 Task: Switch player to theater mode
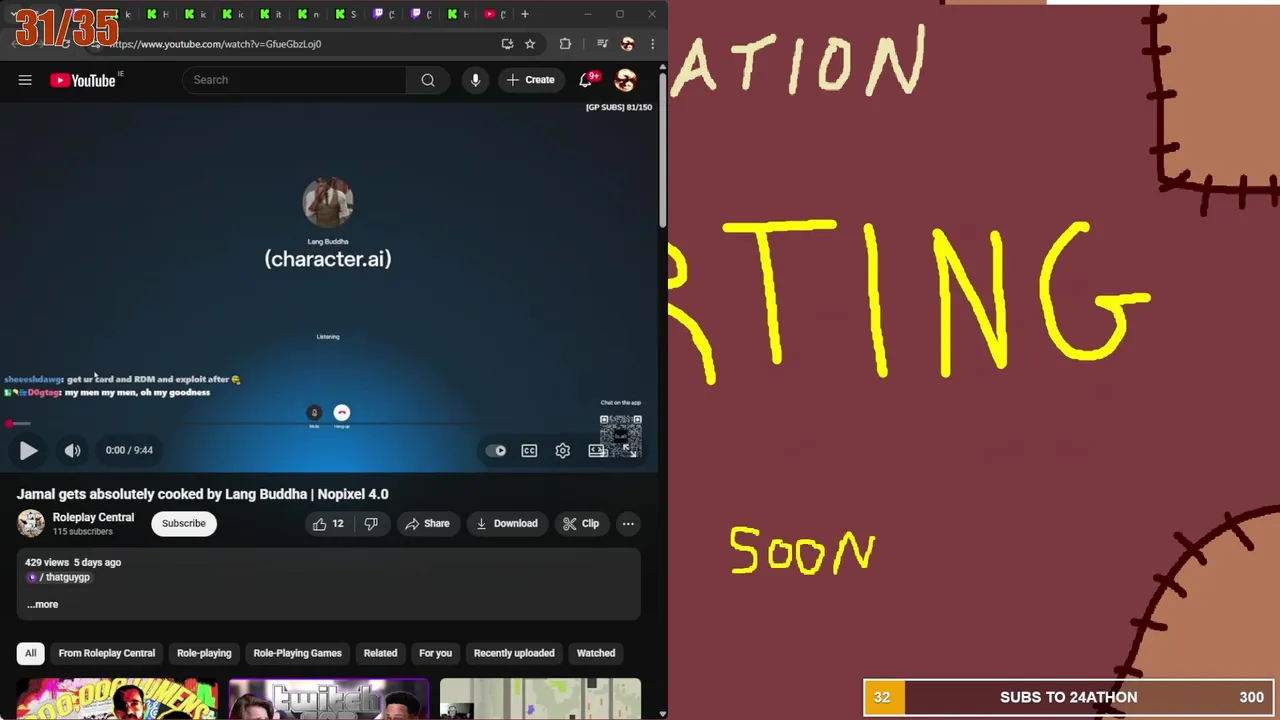(596, 451)
